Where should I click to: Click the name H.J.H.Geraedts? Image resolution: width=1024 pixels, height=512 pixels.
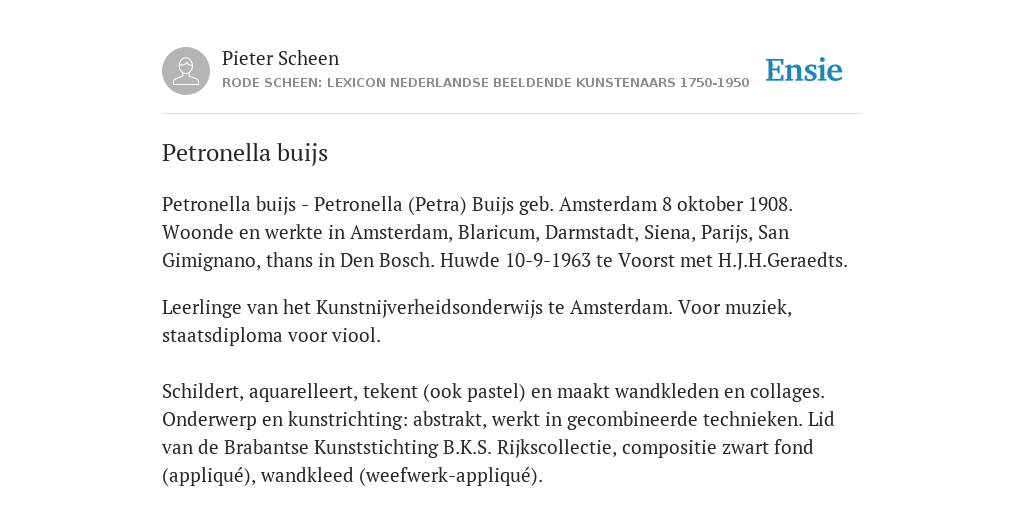[x=782, y=261]
